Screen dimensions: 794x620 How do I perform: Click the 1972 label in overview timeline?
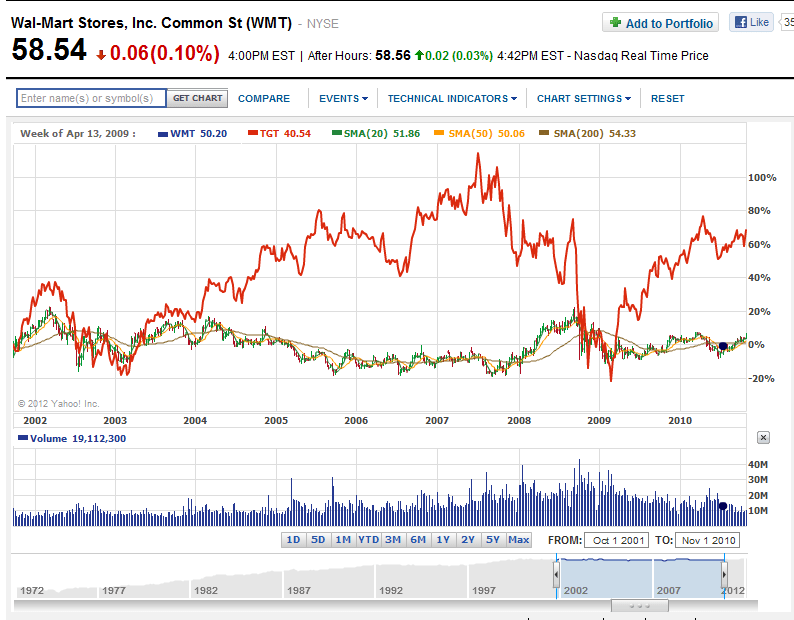[x=32, y=591]
